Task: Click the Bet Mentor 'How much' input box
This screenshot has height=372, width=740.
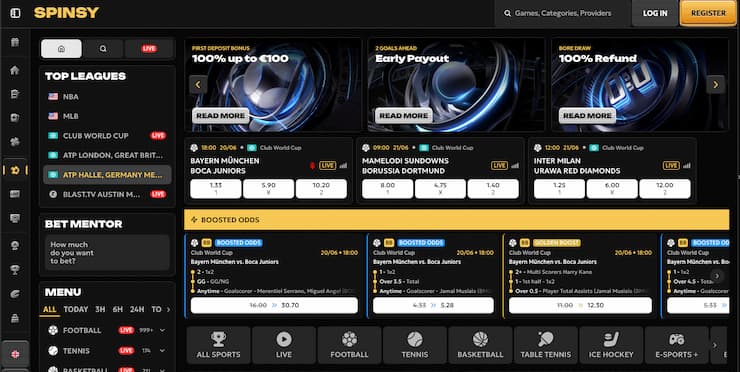Action: pos(107,253)
